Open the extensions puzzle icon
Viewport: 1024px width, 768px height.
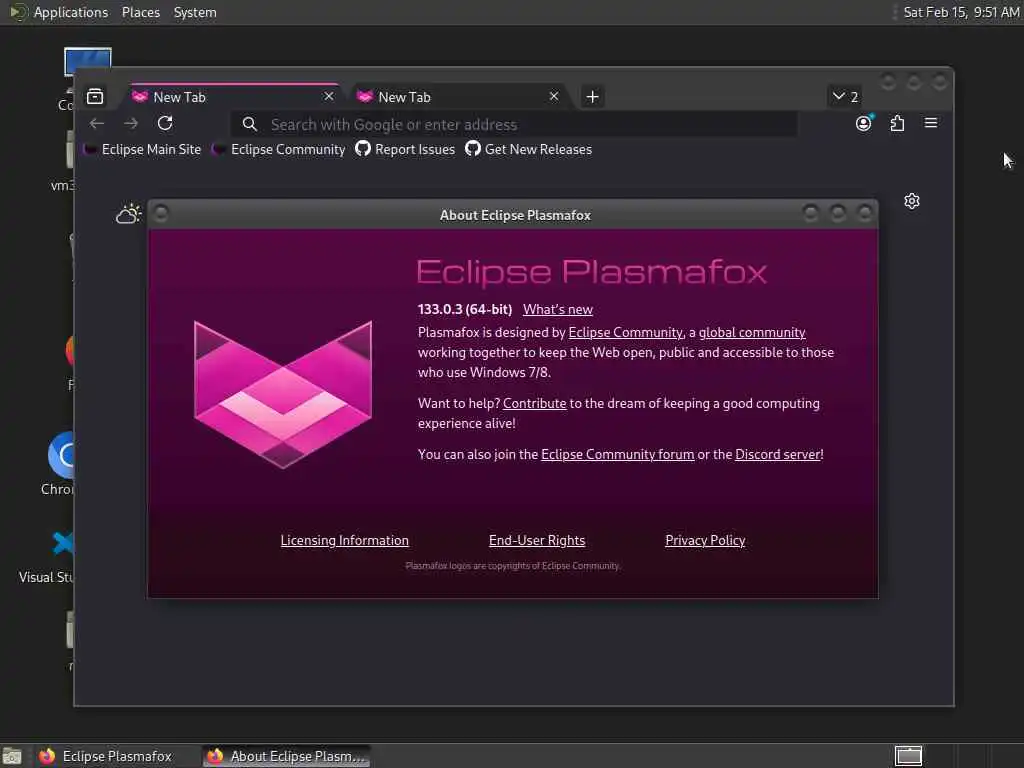click(897, 123)
